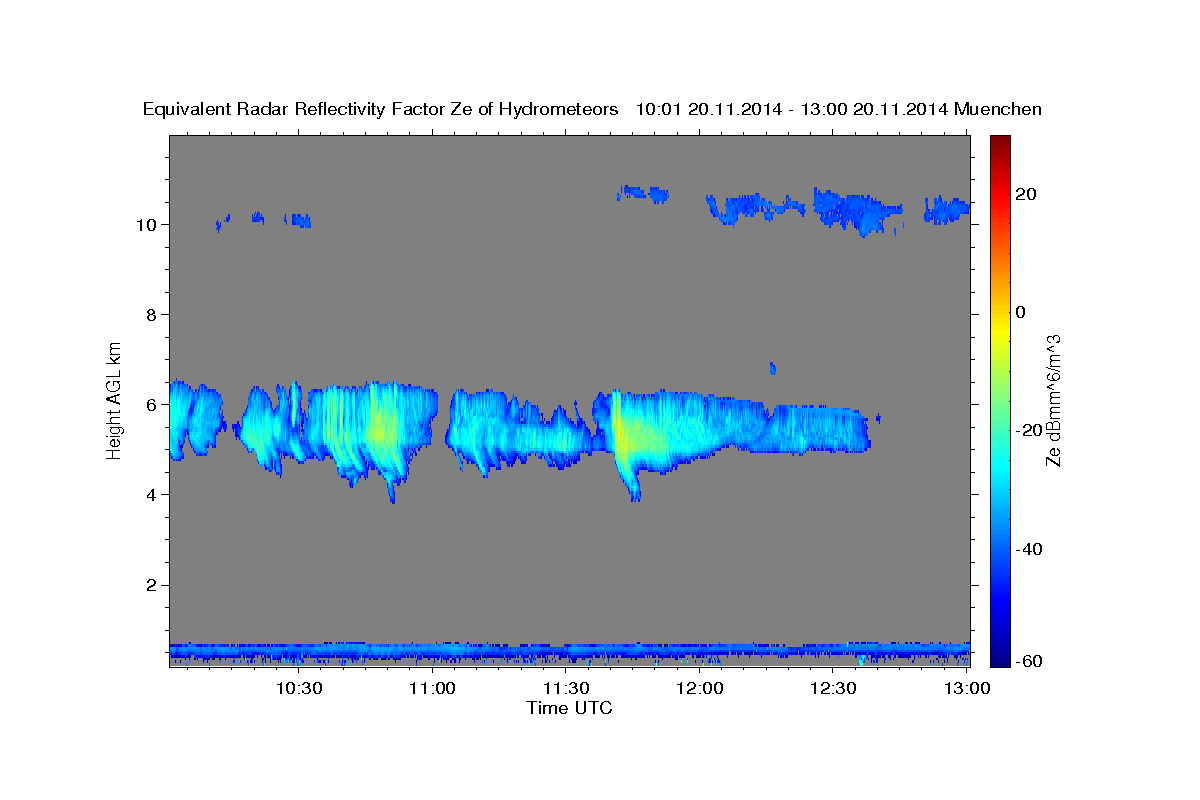Click the small isolated echo near 7 km

772,368
